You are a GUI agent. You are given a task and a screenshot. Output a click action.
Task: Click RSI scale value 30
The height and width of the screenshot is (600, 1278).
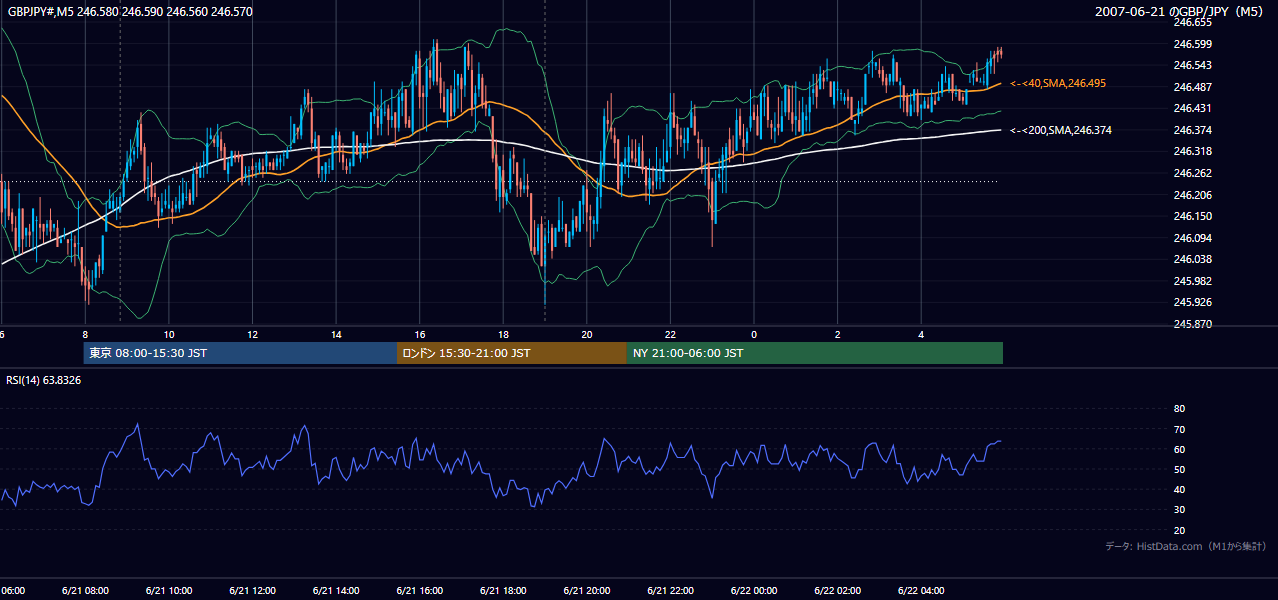pyautogui.click(x=1179, y=510)
